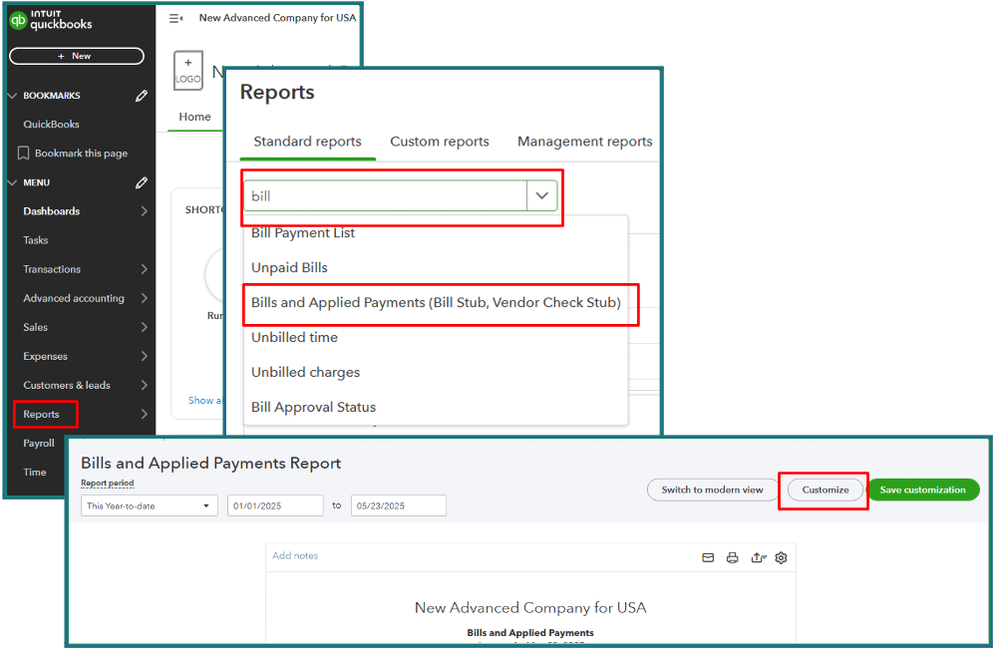Click the start date field 01/01/2025
This screenshot has height=653, width=999.
[x=275, y=506]
